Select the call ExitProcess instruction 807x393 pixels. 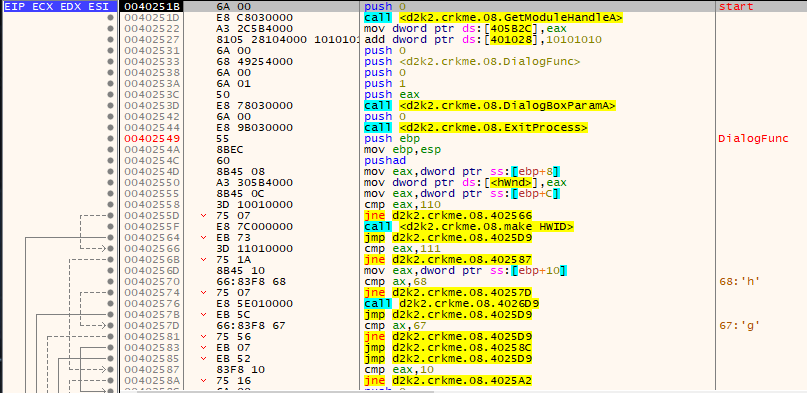[x=476, y=128]
